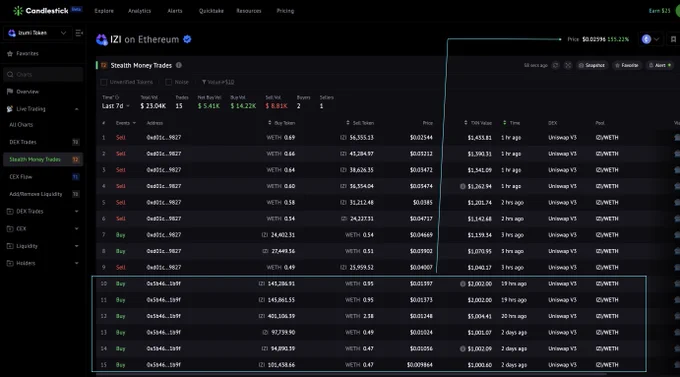Click the clock icon next to Time label

[117, 98]
